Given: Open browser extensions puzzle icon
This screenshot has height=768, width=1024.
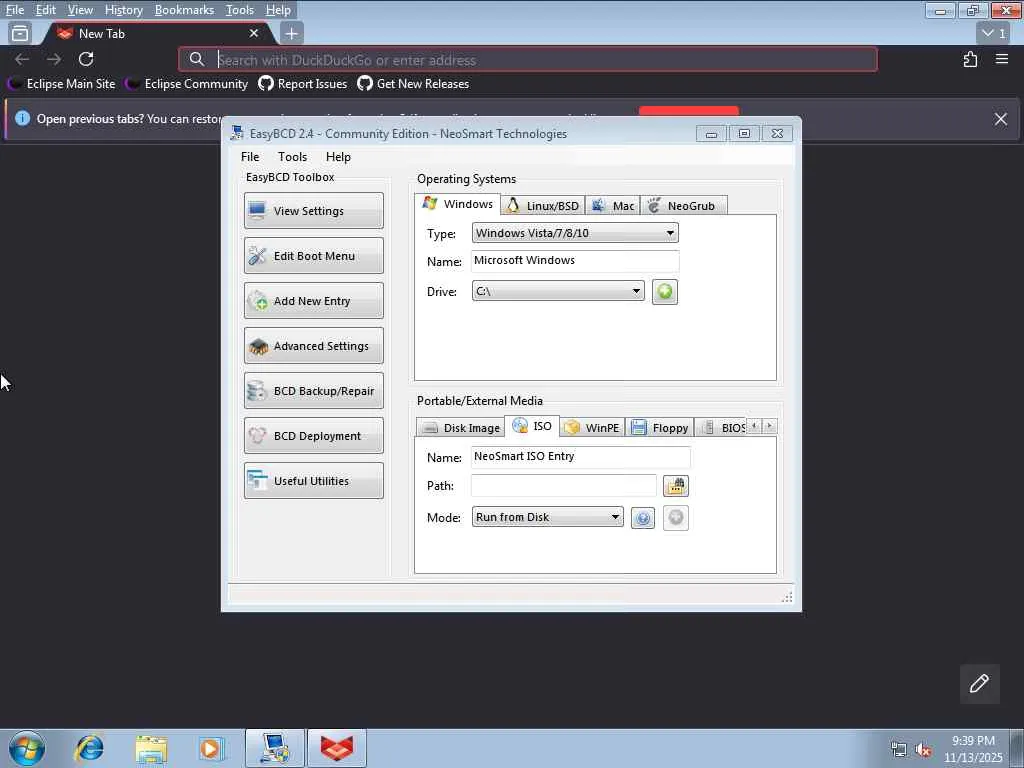Looking at the screenshot, I should (970, 59).
